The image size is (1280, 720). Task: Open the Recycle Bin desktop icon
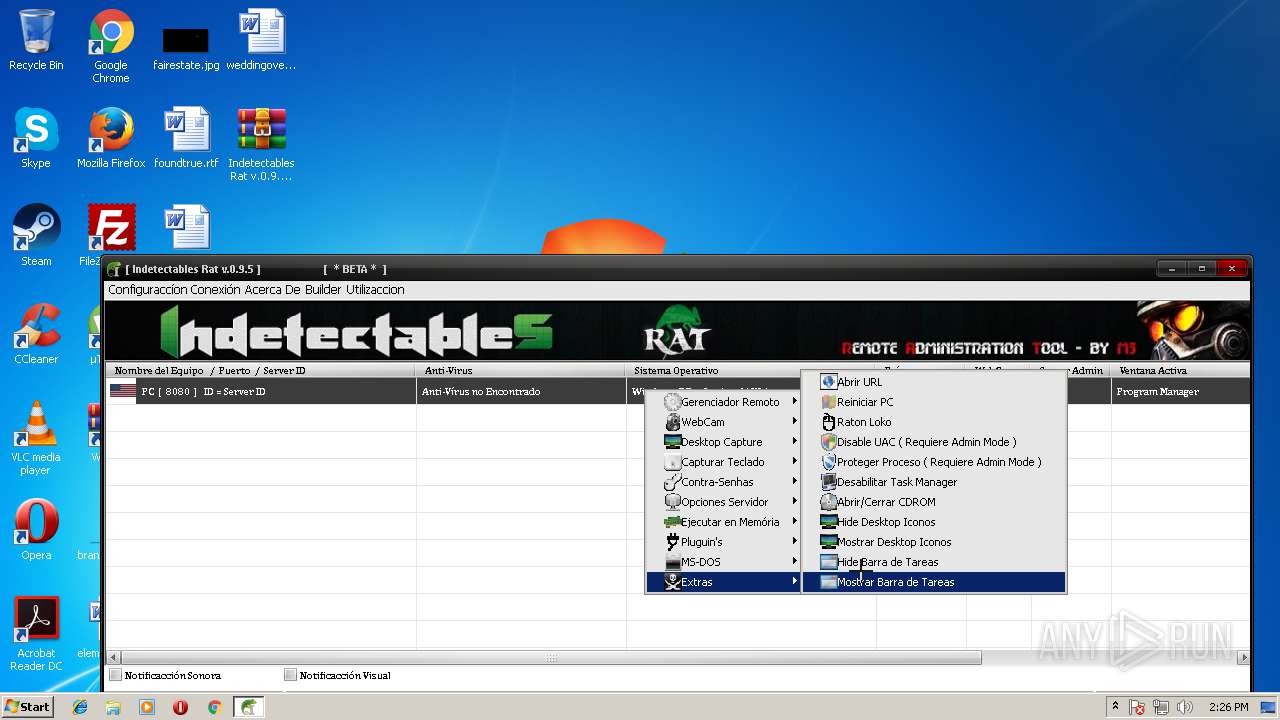pos(36,40)
